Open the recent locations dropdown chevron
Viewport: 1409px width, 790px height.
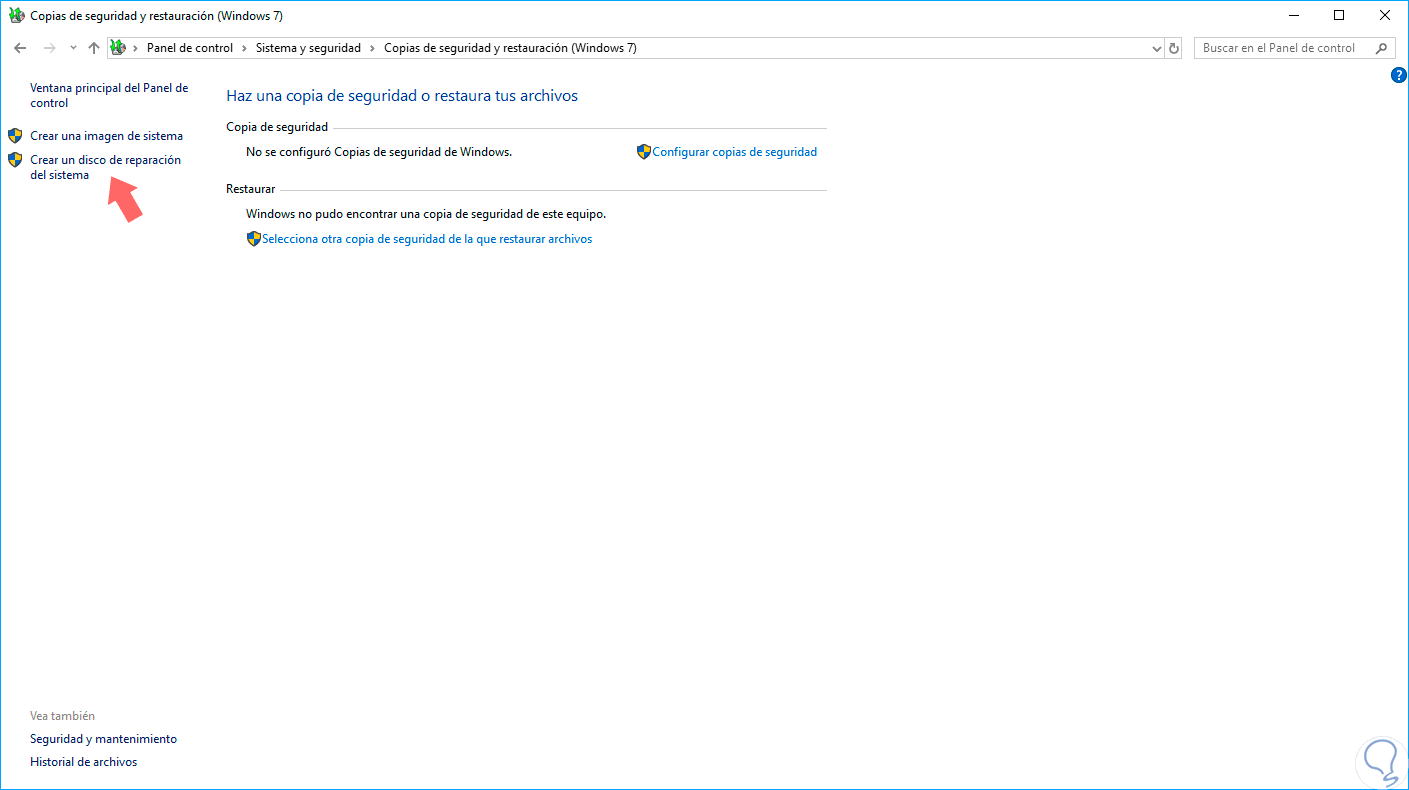(x=73, y=48)
